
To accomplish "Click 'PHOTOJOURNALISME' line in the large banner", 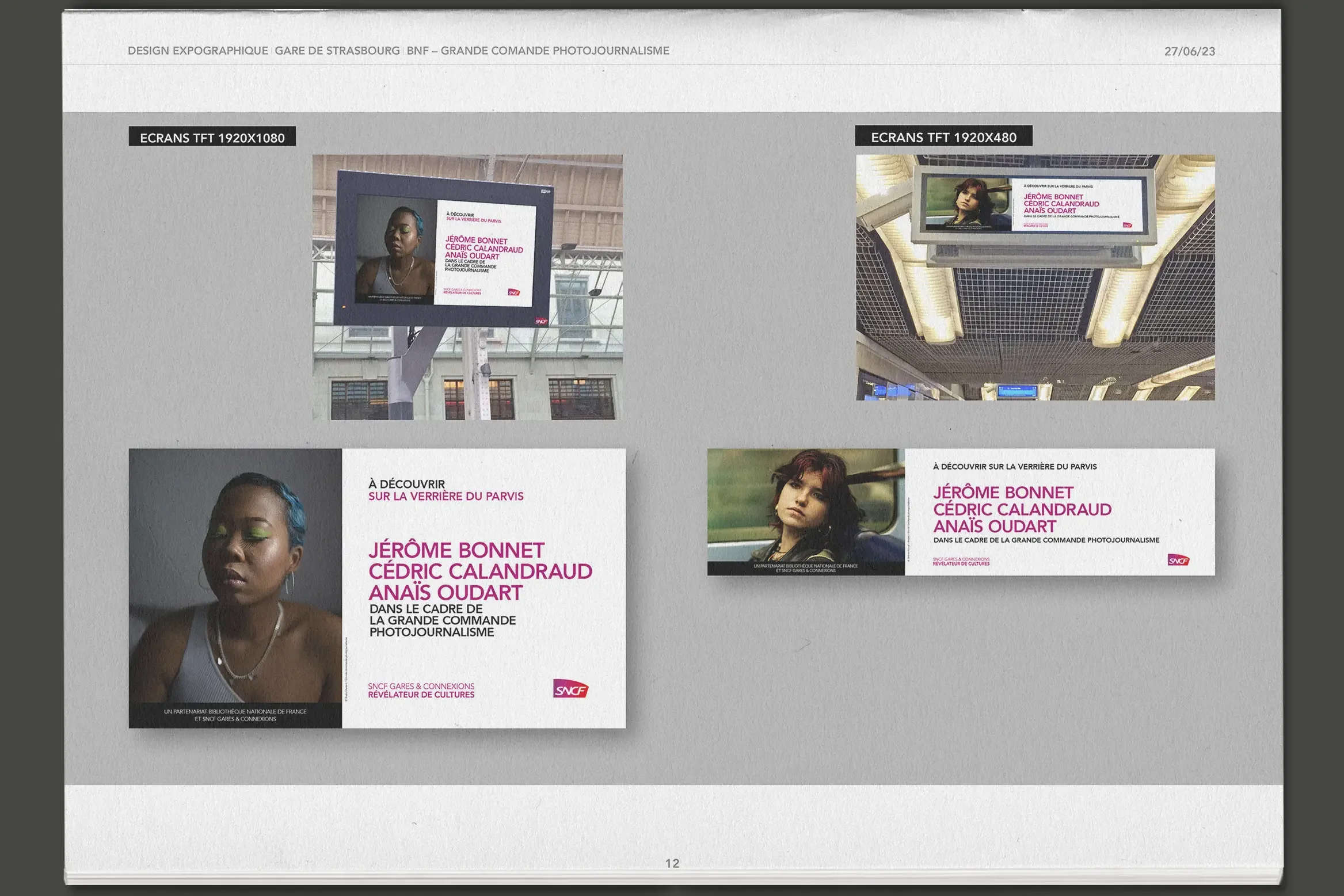I will pyautogui.click(x=432, y=632).
